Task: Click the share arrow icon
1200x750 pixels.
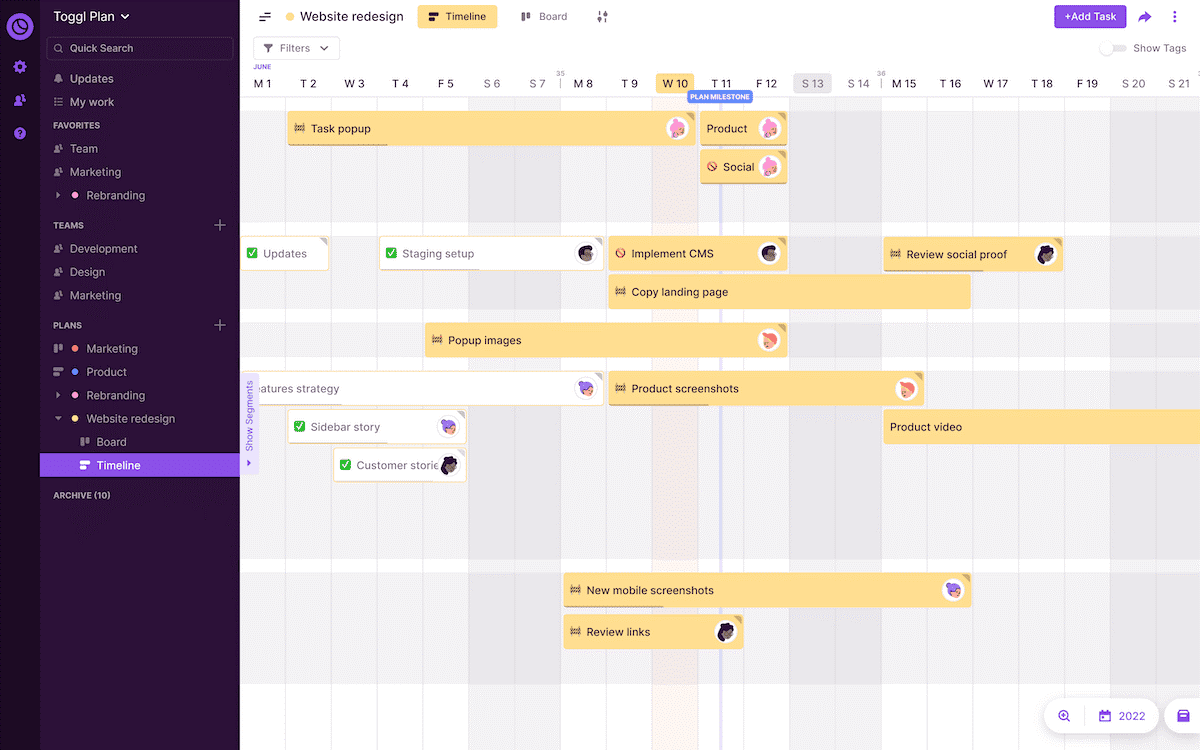Action: pos(1145,17)
